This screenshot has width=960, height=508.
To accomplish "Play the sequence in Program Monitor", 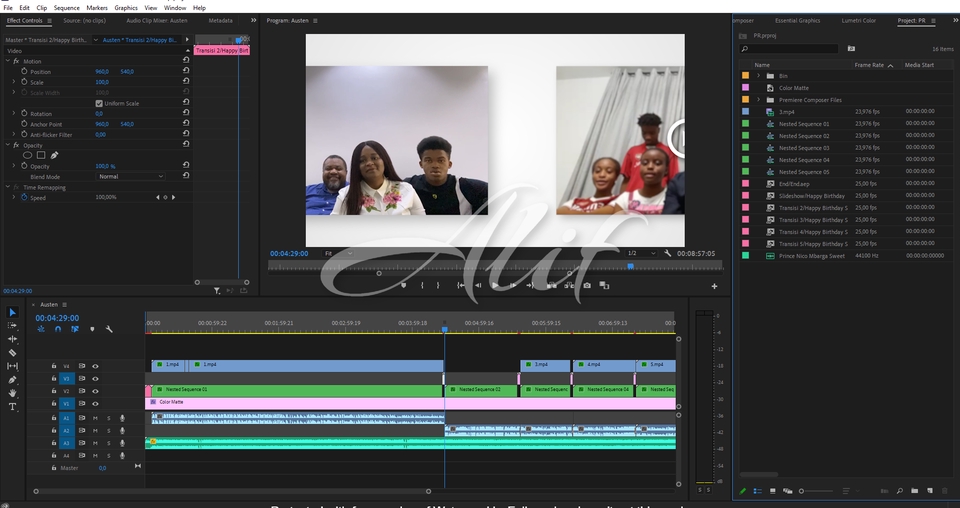I will coord(495,285).
